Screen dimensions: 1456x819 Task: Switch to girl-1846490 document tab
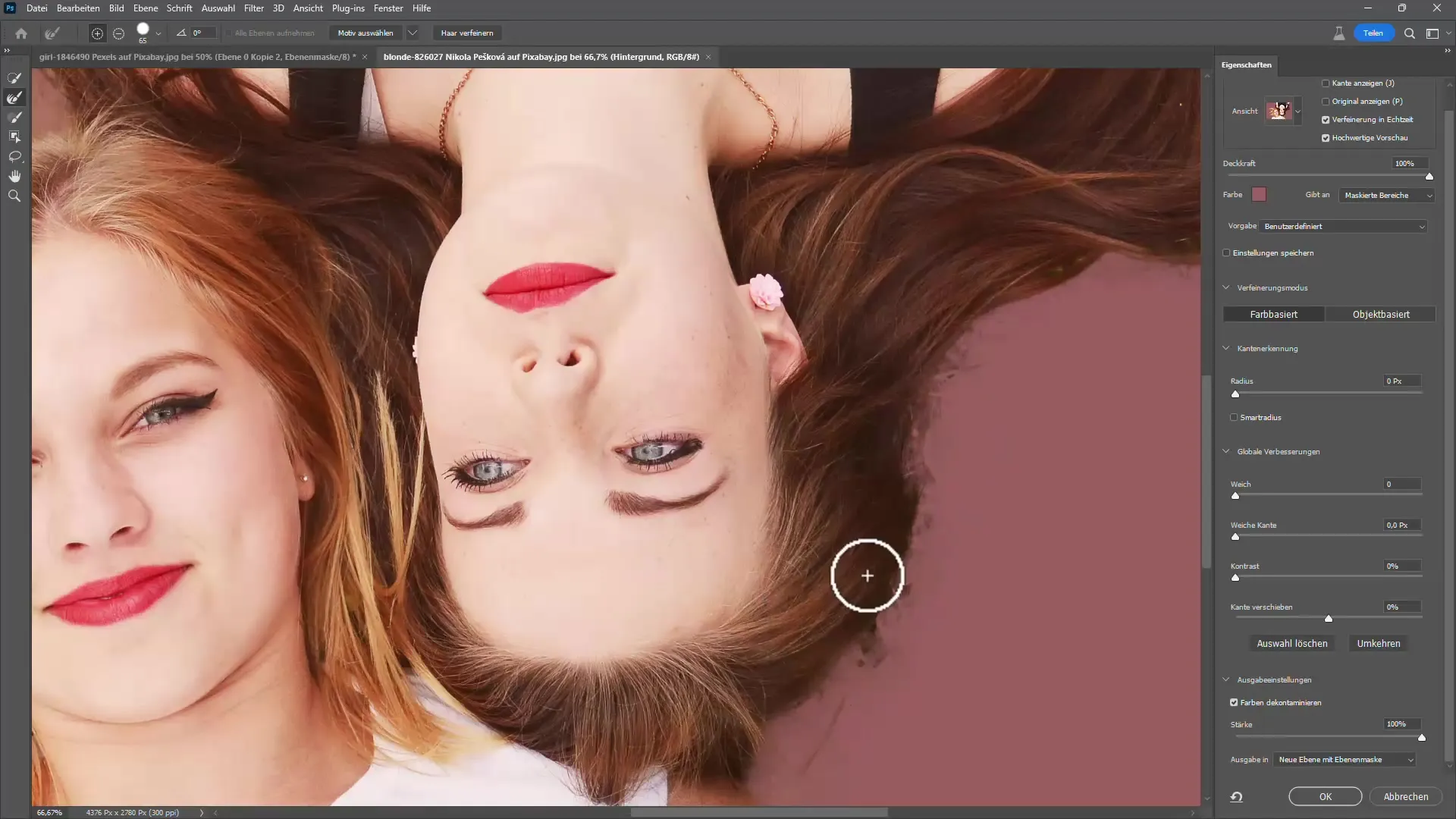(197, 57)
